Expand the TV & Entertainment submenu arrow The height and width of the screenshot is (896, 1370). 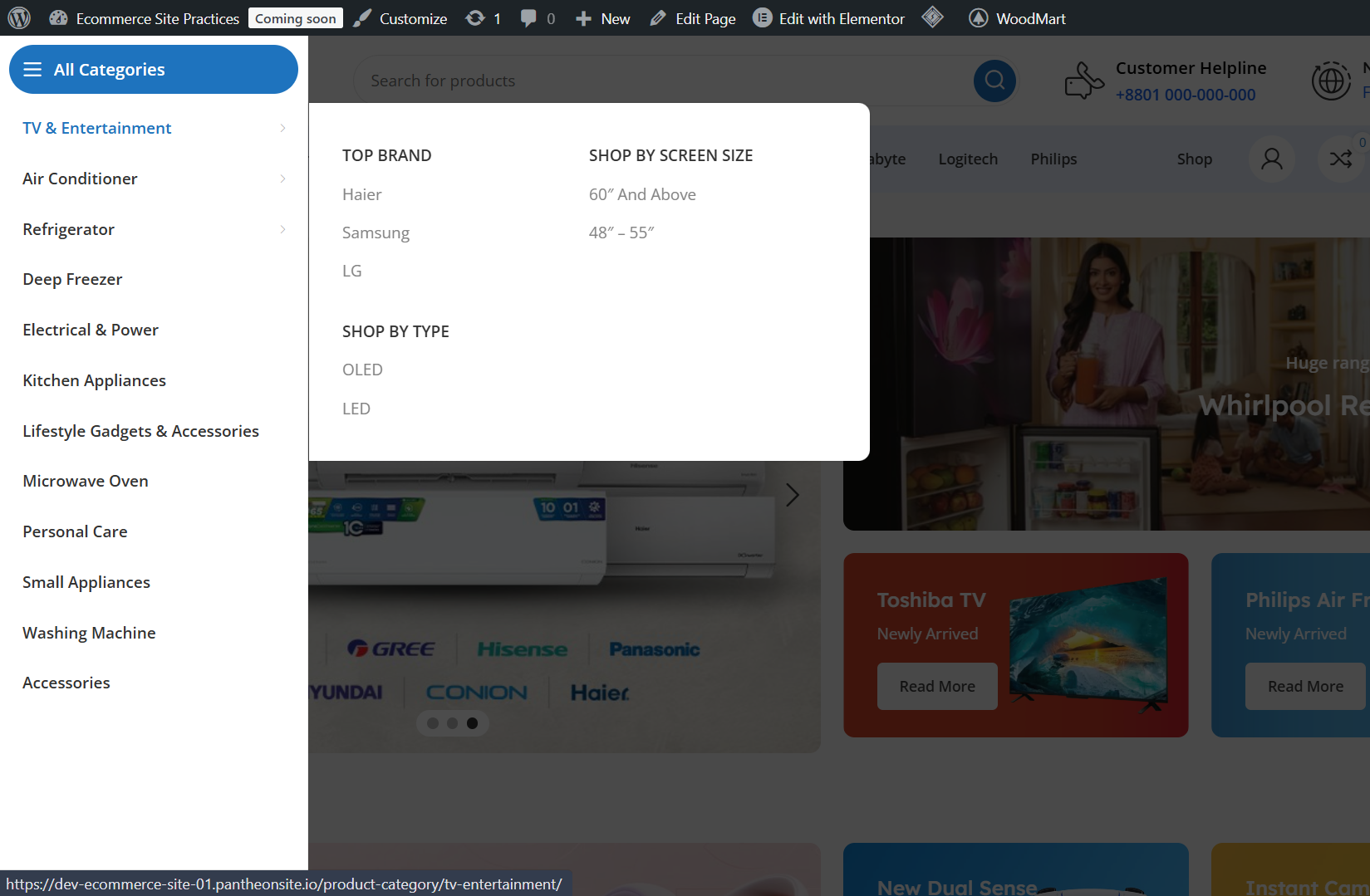(x=282, y=128)
